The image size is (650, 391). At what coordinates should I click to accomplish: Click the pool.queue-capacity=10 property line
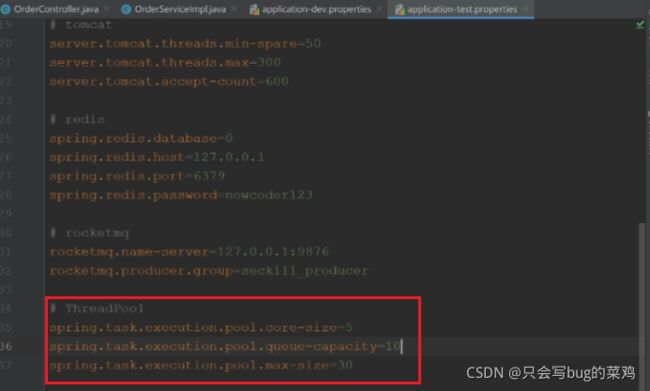pos(225,346)
